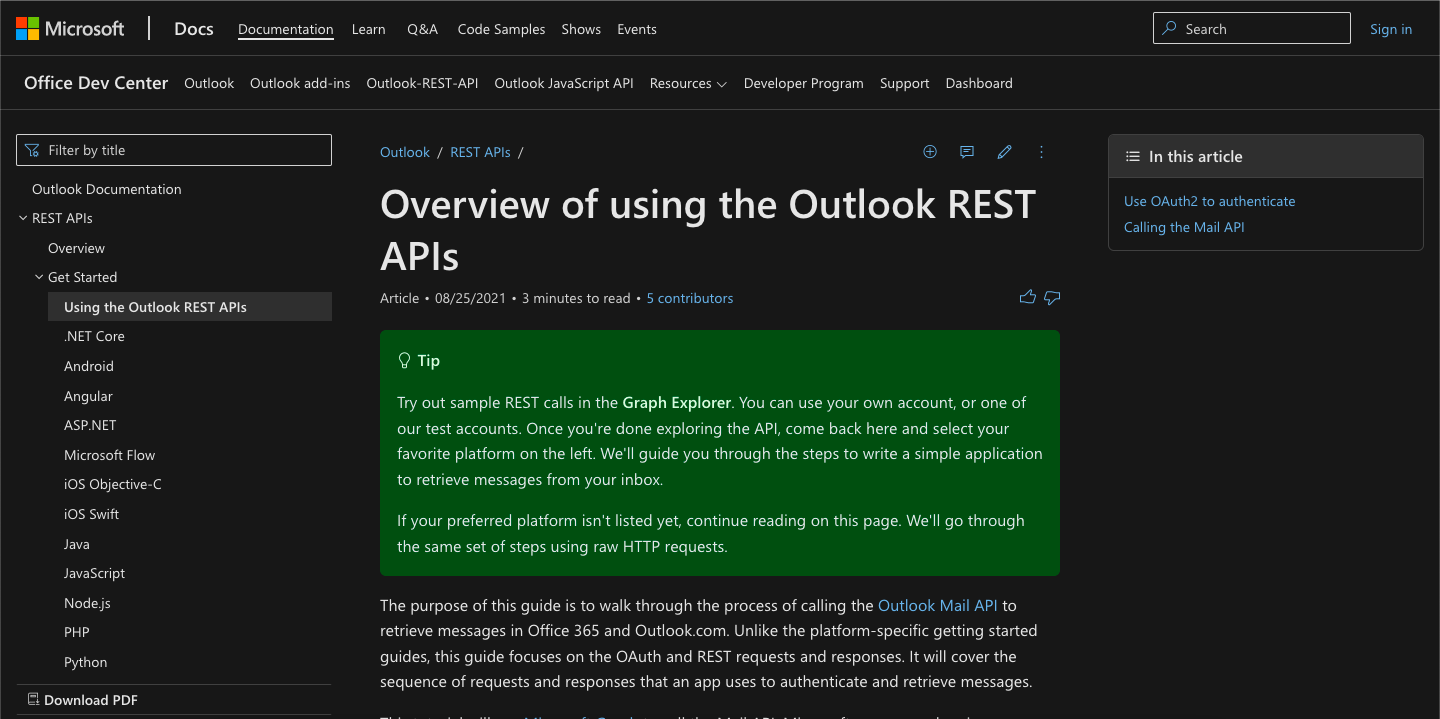Go to Code Samples

click(502, 29)
